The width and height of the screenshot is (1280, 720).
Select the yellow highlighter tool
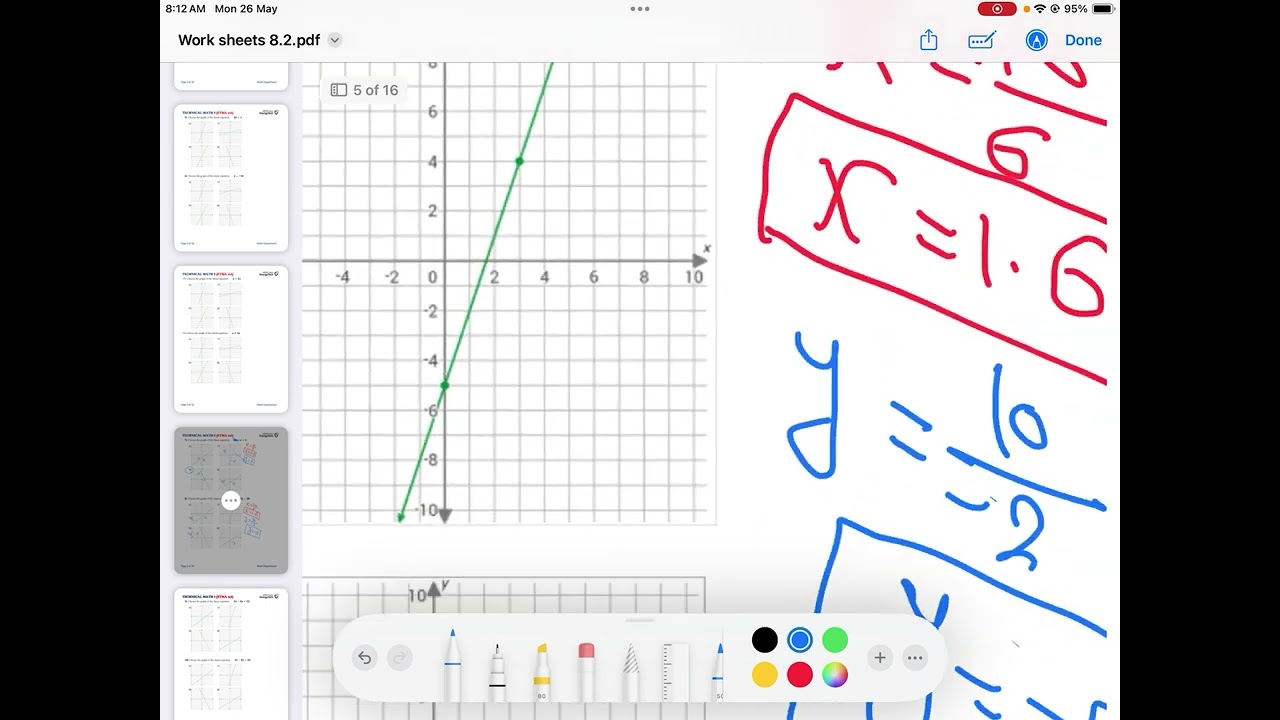[x=542, y=671]
